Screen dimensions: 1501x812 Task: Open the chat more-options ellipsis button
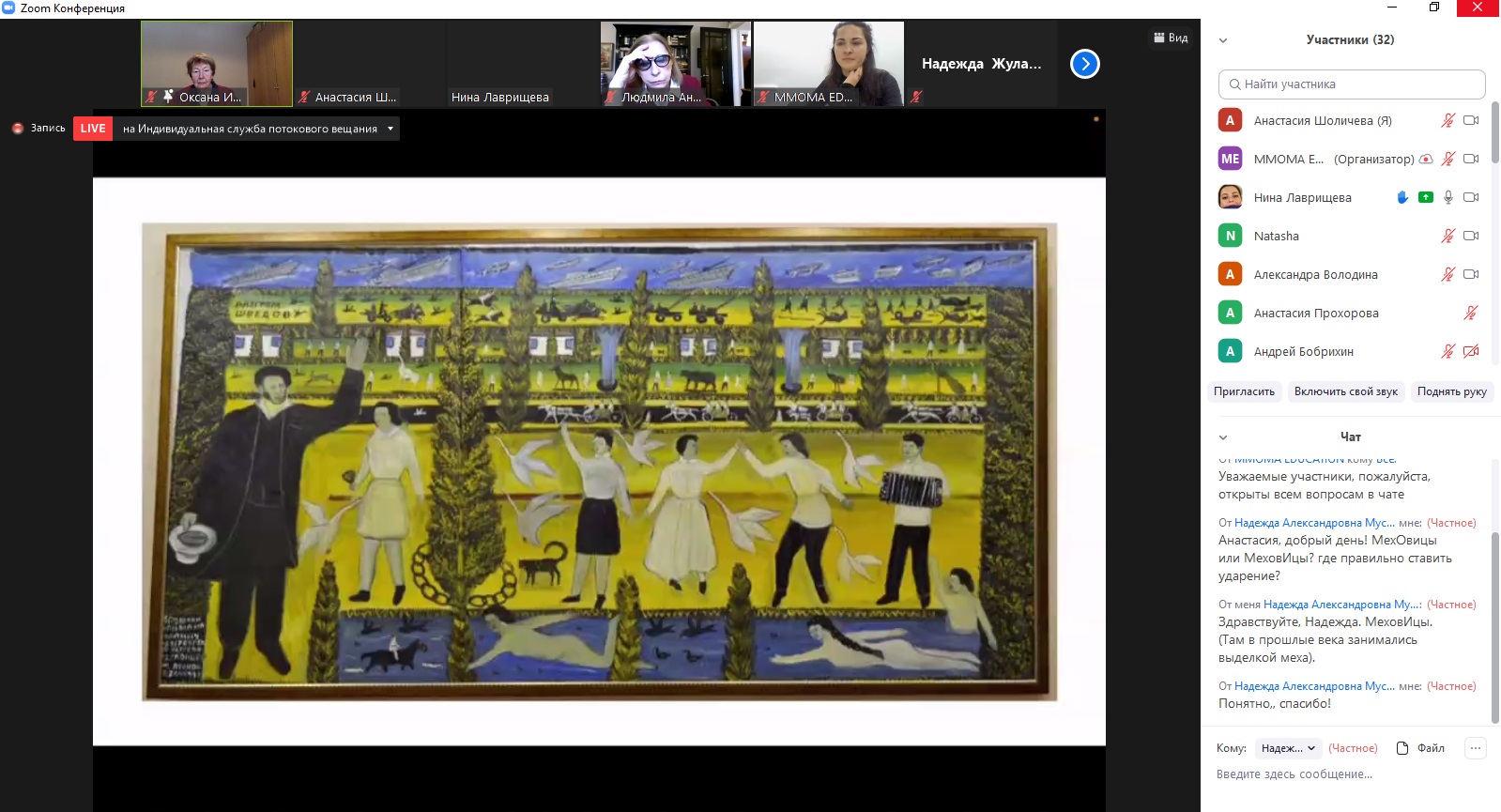click(x=1475, y=748)
